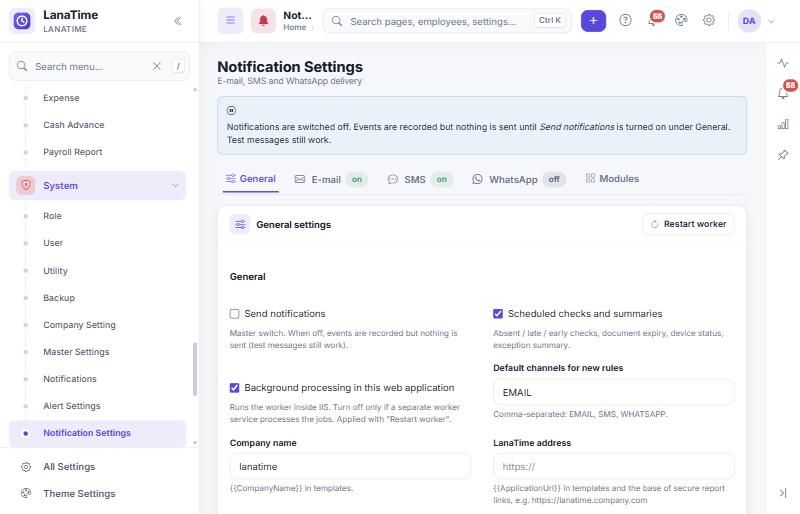The width and height of the screenshot is (800, 514).
Task: Open All Settings link
Action: (x=69, y=467)
